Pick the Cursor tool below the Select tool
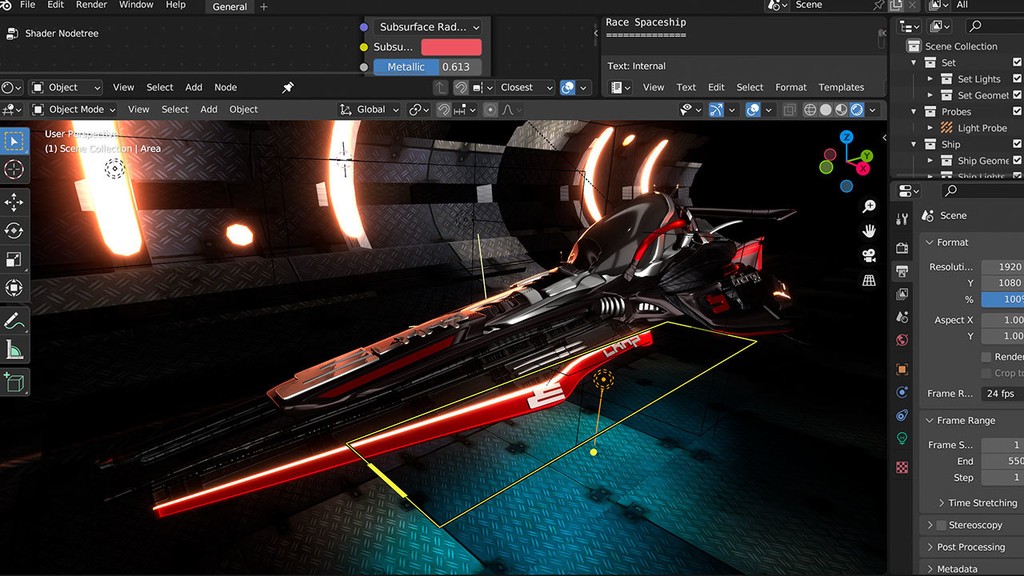Screen dimensions: 1024x576 point(14,169)
